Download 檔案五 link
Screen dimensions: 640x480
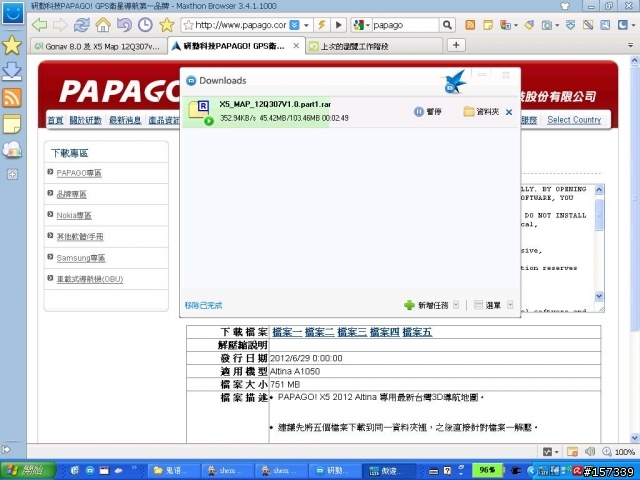(x=417, y=332)
